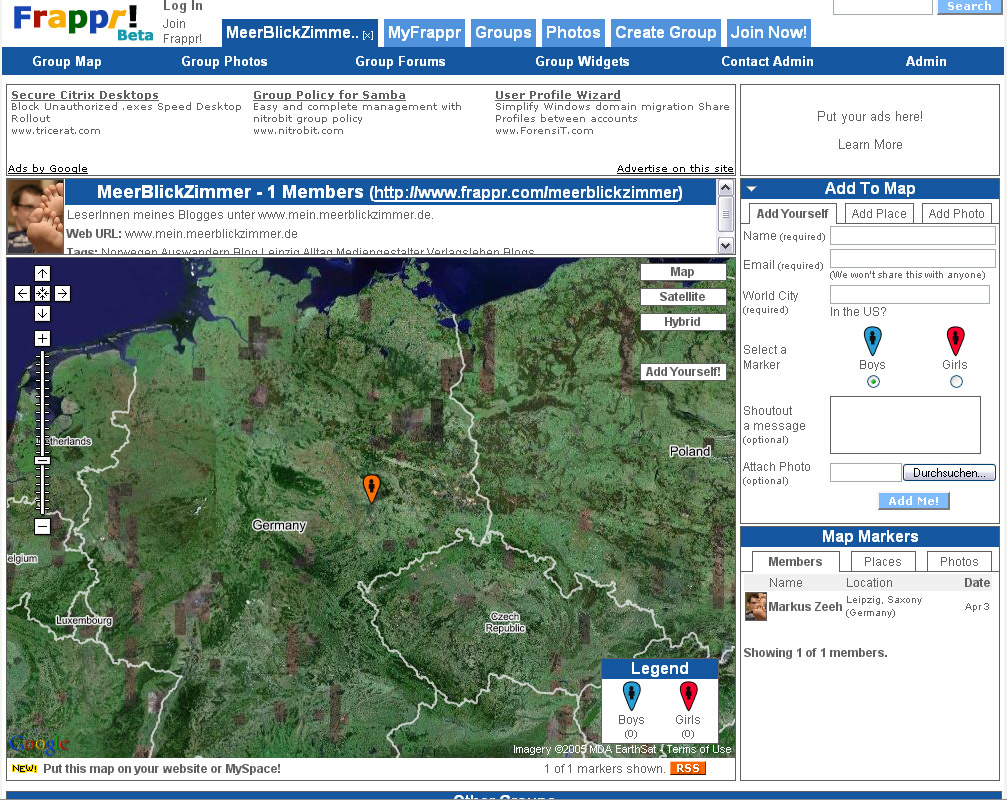1007x800 pixels.
Task: Switch map view to Map
Action: (x=683, y=272)
